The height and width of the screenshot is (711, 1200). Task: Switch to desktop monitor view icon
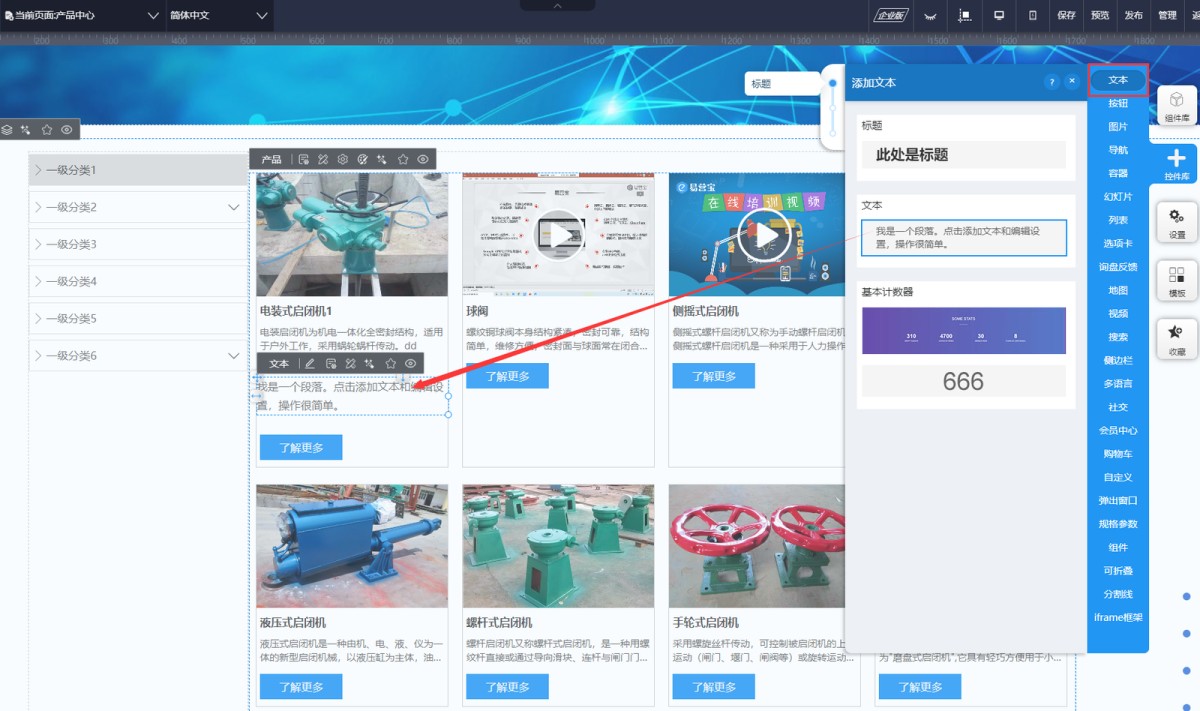[x=999, y=16]
